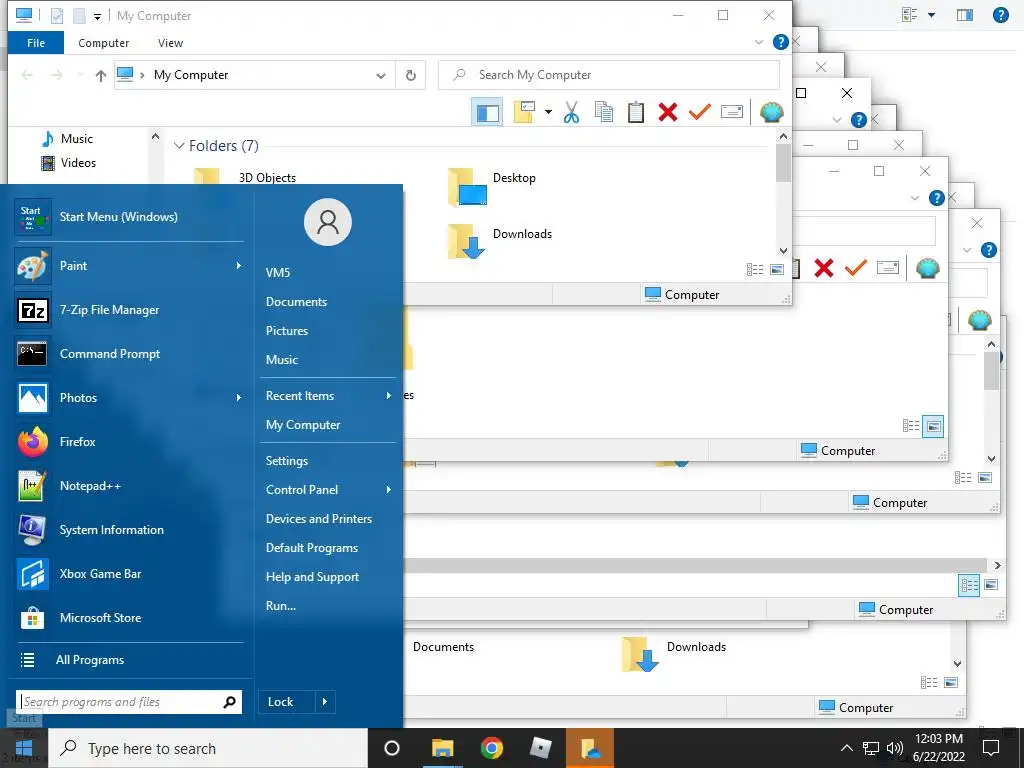The width and height of the screenshot is (1024, 768).
Task: Click the orange checkmark Properties icon in front window
Action: point(699,112)
